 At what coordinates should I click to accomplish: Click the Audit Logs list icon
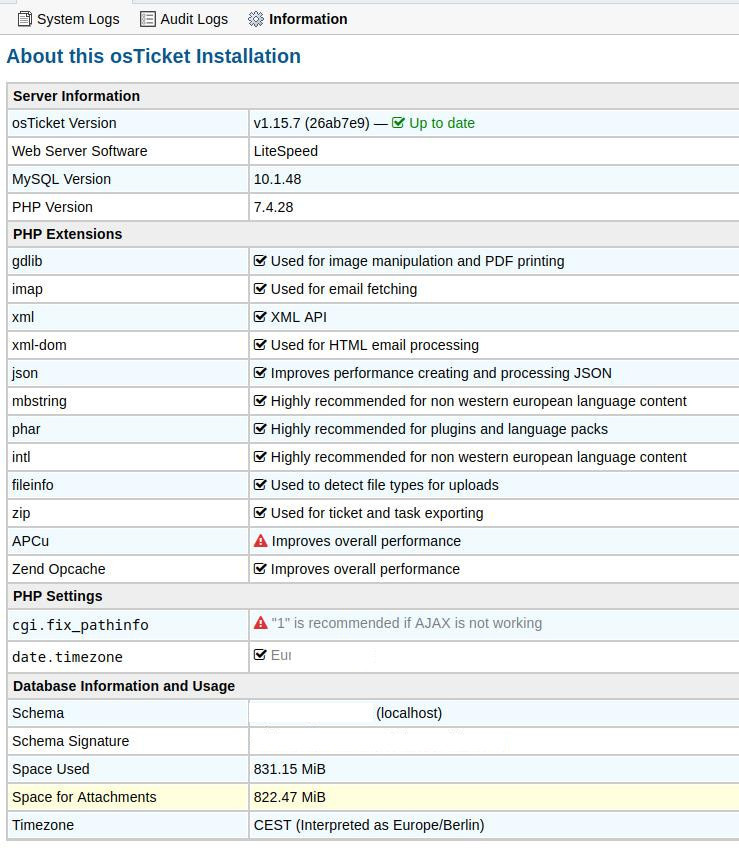pos(148,19)
